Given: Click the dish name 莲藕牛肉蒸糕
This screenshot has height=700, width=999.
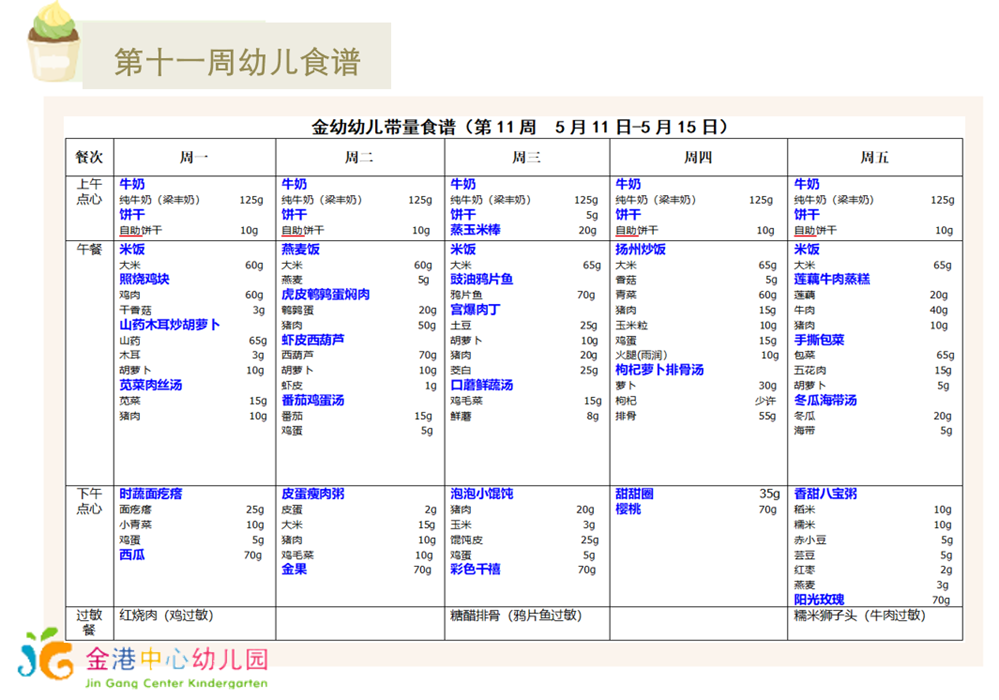Looking at the screenshot, I should coord(832,279).
